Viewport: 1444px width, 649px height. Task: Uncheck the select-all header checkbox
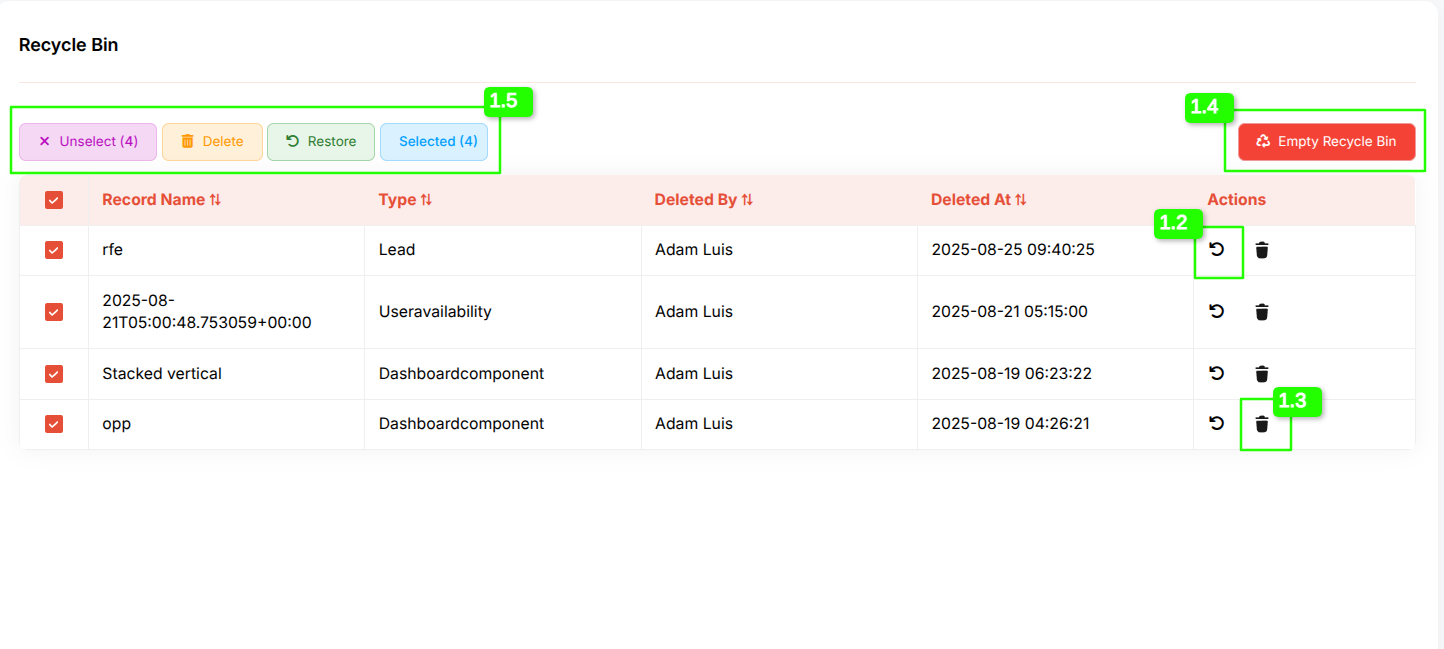54,200
